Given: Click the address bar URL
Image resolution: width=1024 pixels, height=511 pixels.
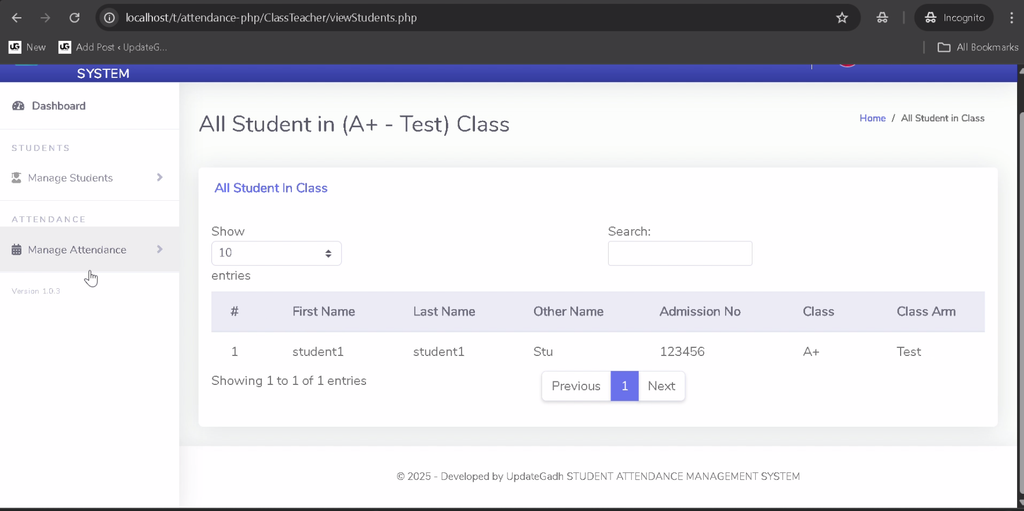Looking at the screenshot, I should pyautogui.click(x=271, y=18).
